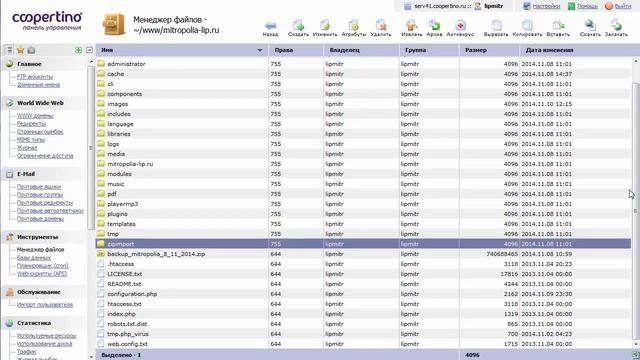640x360 pixels.
Task: Open Менеджер файлов sidebar link
Action: coord(40,249)
